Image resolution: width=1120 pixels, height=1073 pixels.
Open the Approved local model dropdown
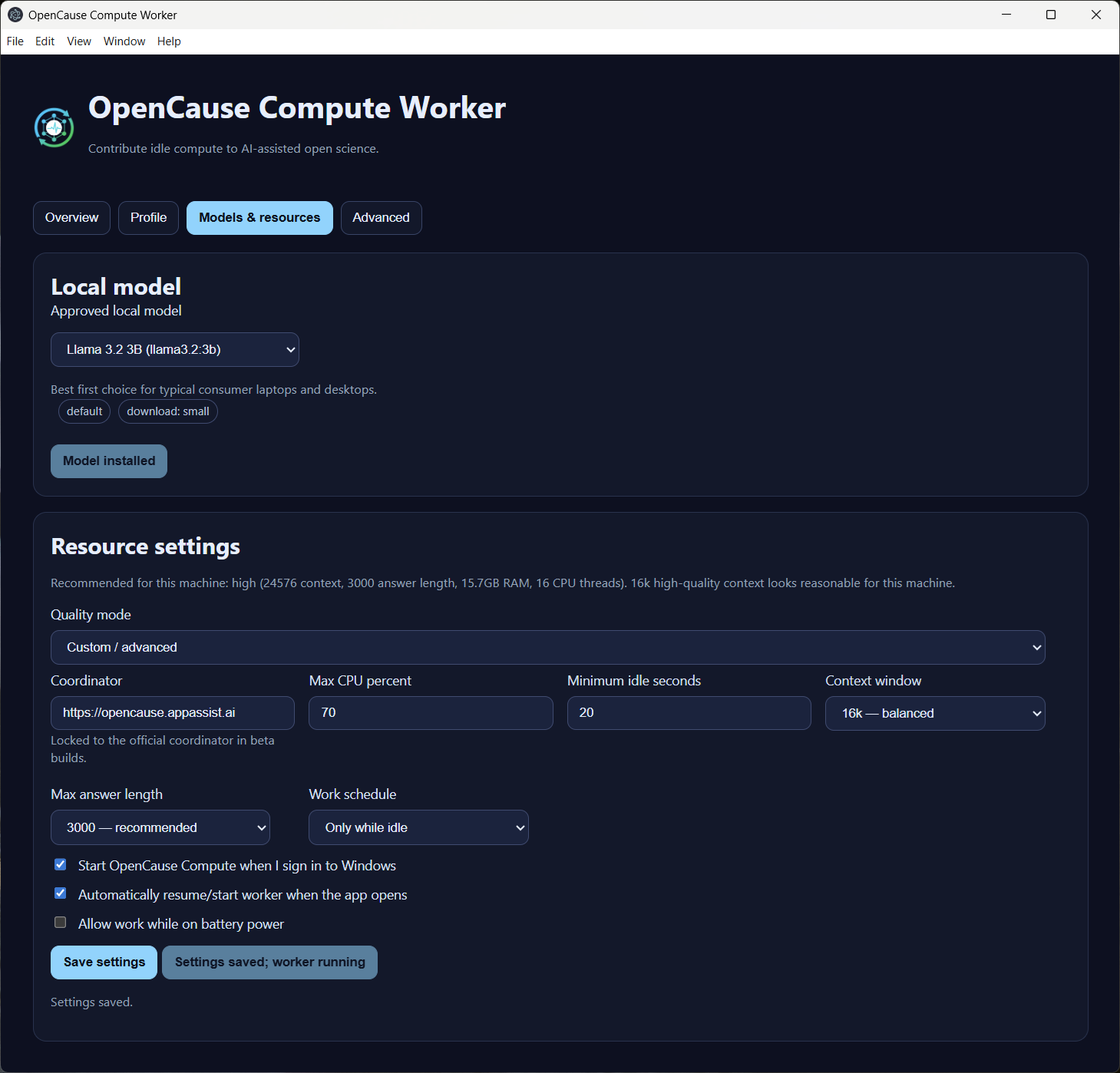point(175,350)
